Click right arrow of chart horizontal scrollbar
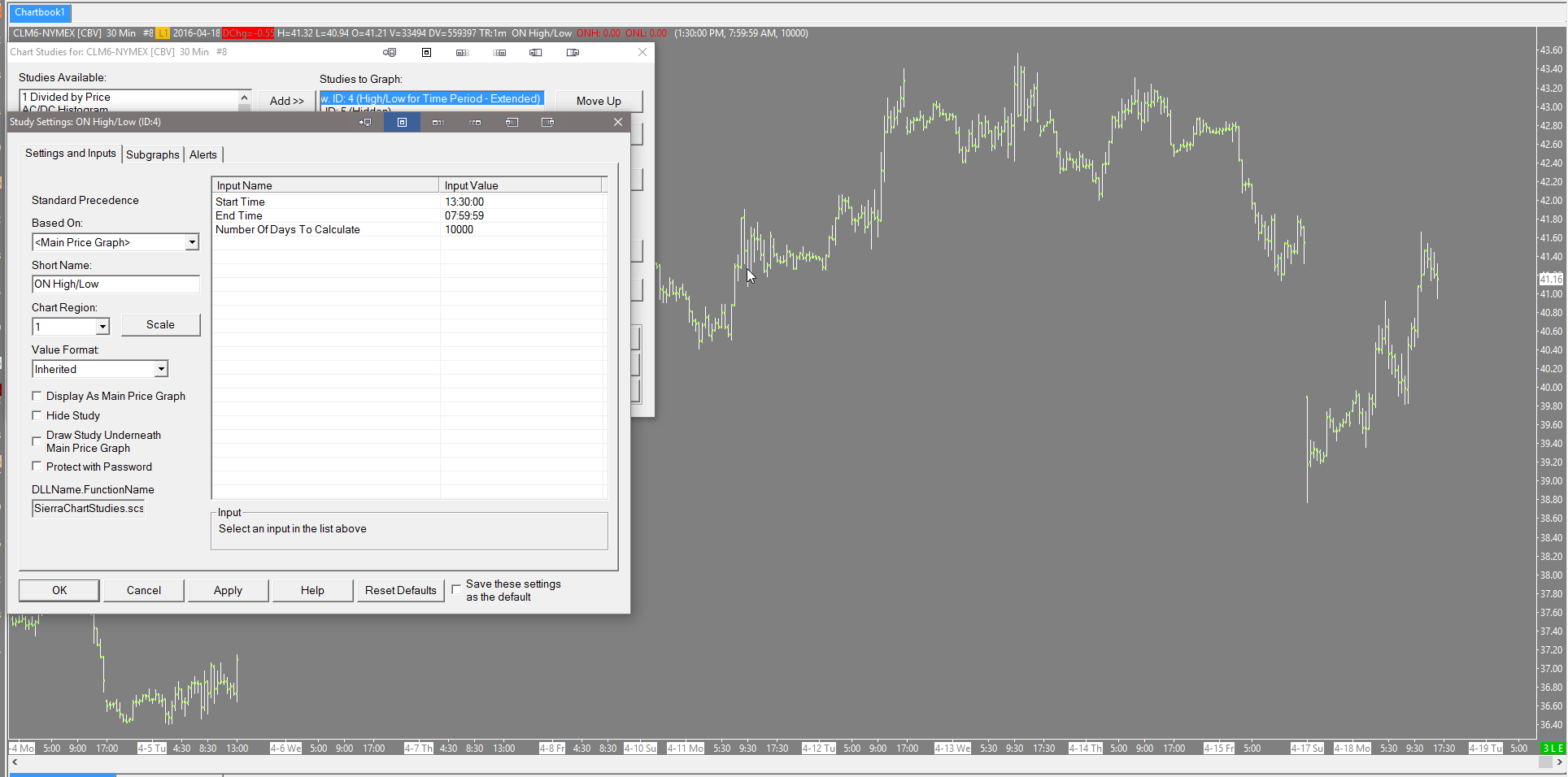1568x777 pixels. coord(1559,762)
